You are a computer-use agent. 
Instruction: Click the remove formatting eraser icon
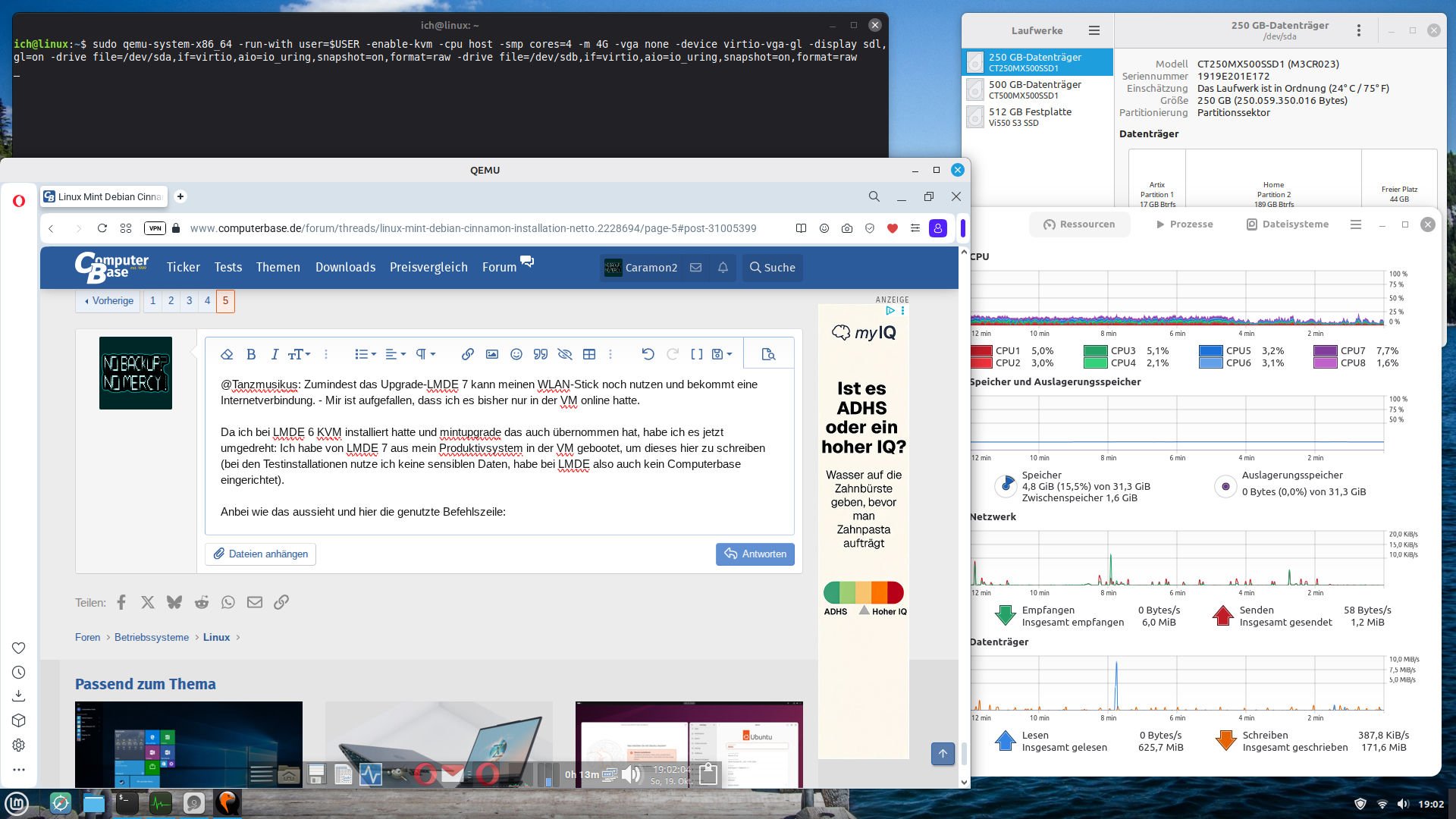pos(227,354)
